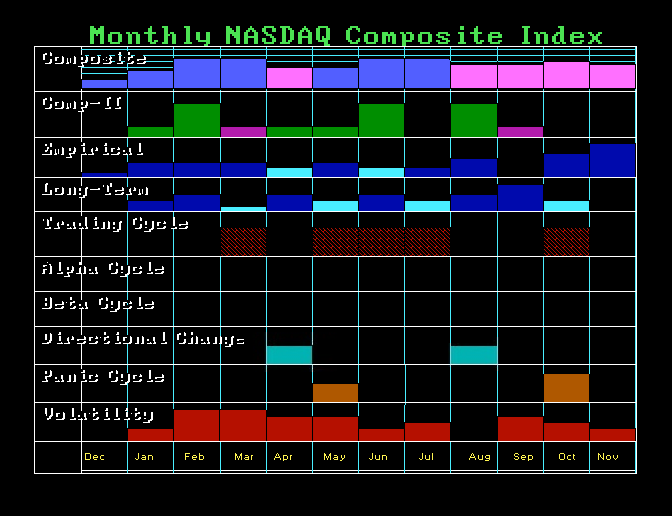Select the red Volatility bar in February

[197, 425]
